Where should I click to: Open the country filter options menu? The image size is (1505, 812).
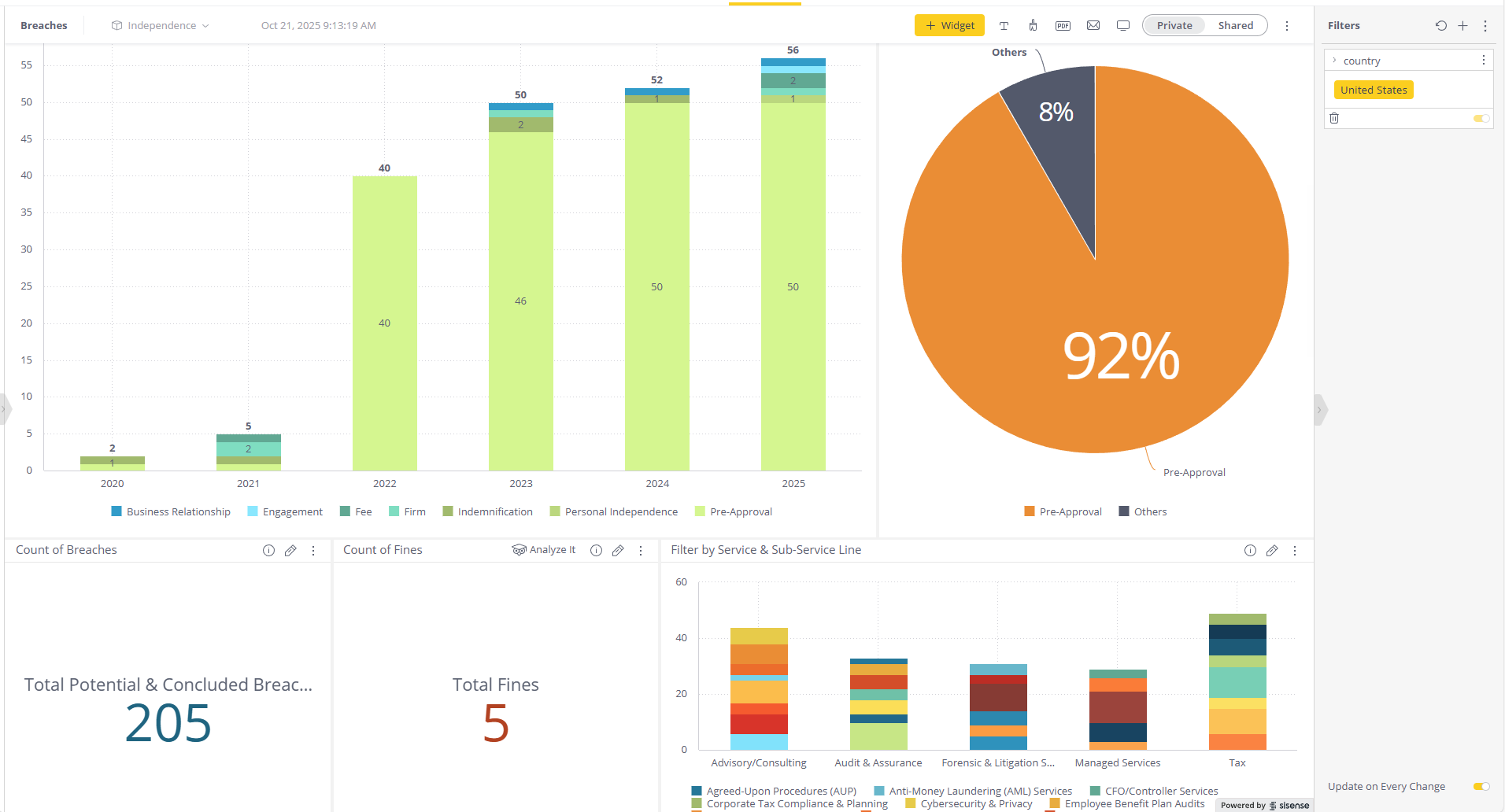coord(1483,60)
